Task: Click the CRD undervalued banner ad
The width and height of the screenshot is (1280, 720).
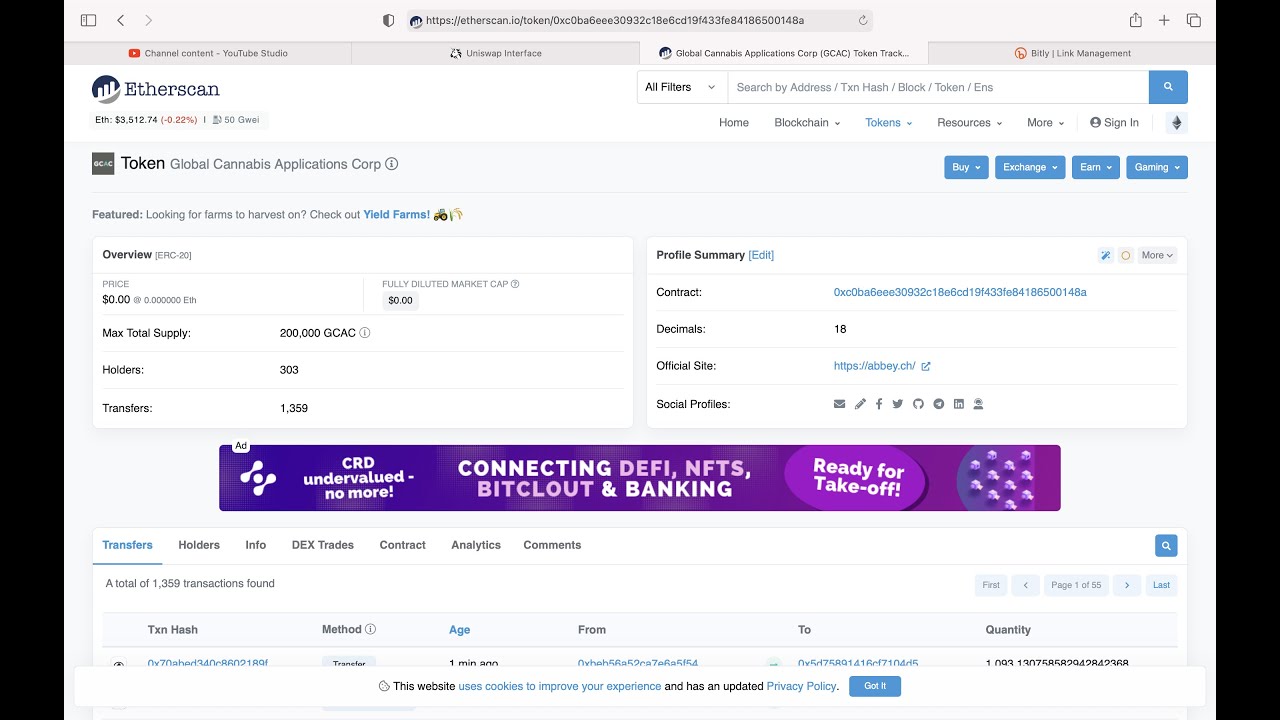Action: point(640,478)
